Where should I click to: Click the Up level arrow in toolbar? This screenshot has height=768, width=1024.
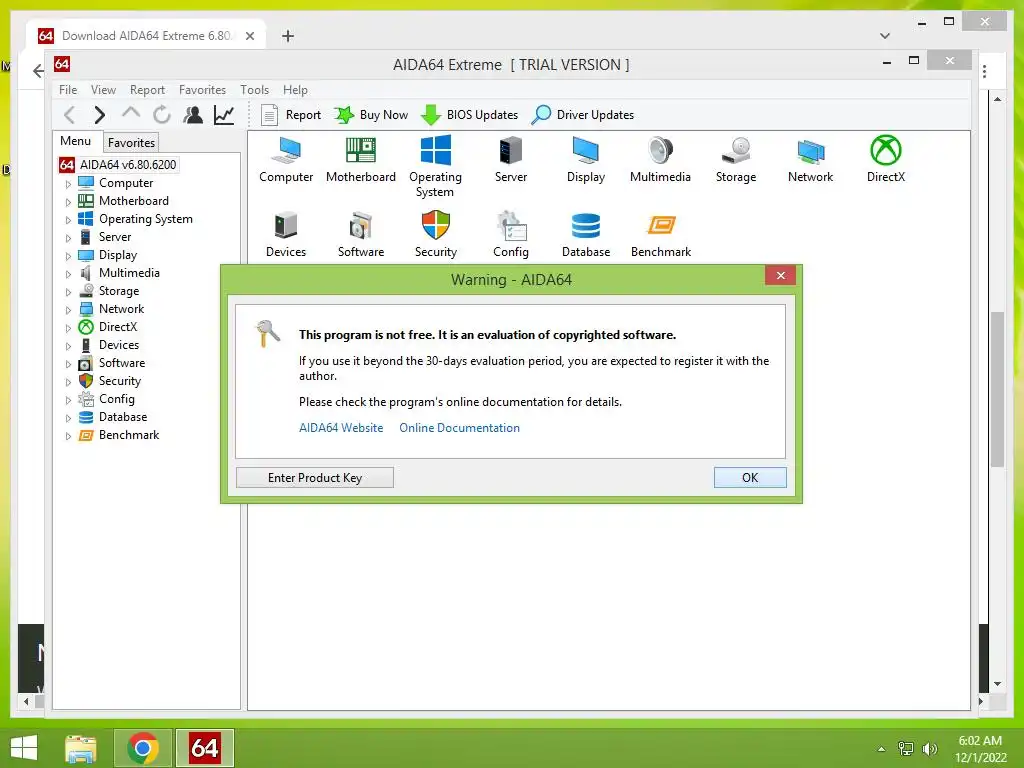click(131, 114)
